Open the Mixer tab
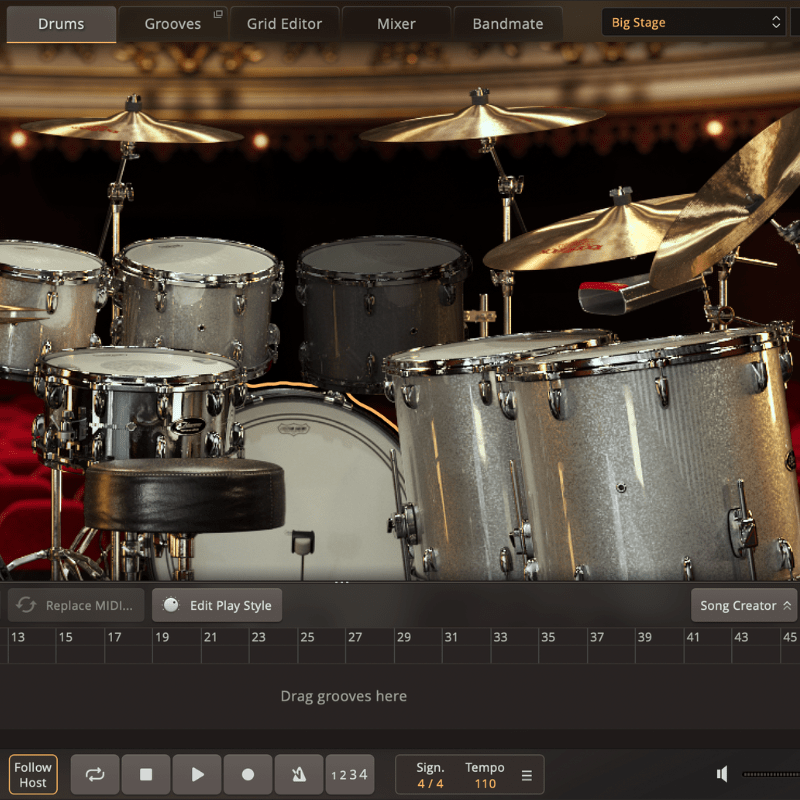Screen dimensions: 800x800 coord(396,23)
